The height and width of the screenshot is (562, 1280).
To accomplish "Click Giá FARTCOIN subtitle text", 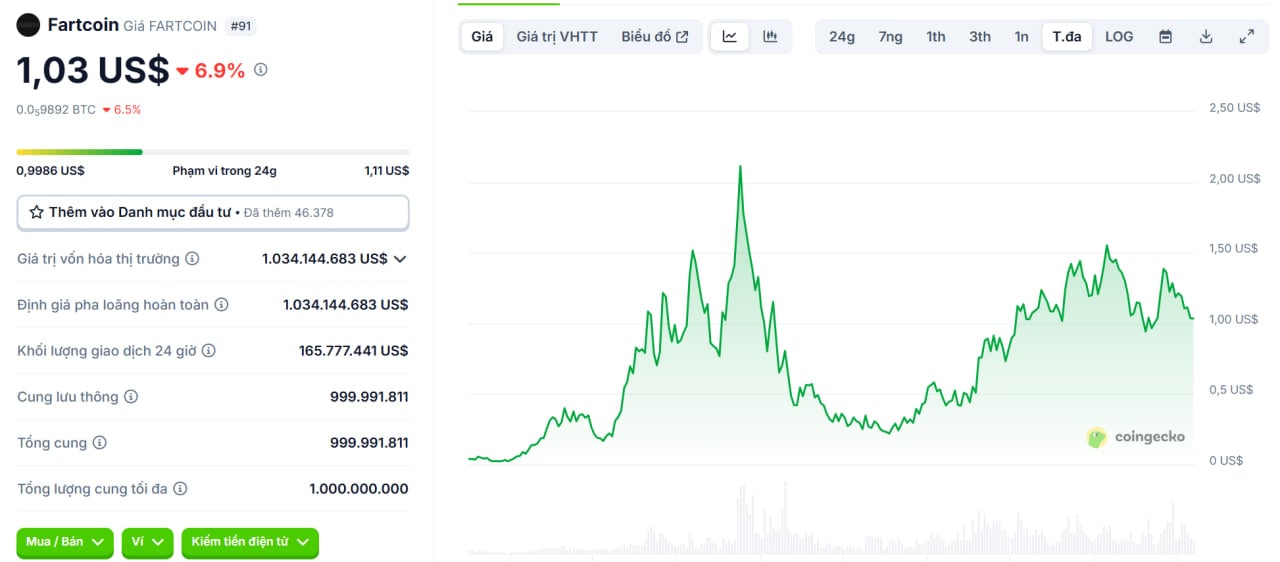I will [x=170, y=26].
